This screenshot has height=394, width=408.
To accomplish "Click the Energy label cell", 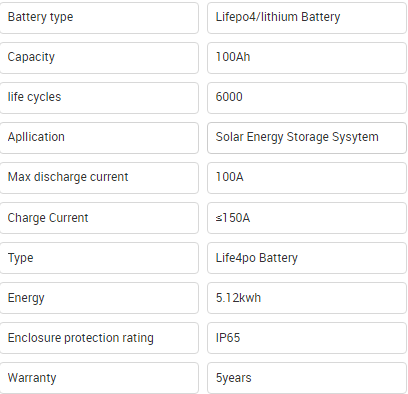I will point(99,298).
